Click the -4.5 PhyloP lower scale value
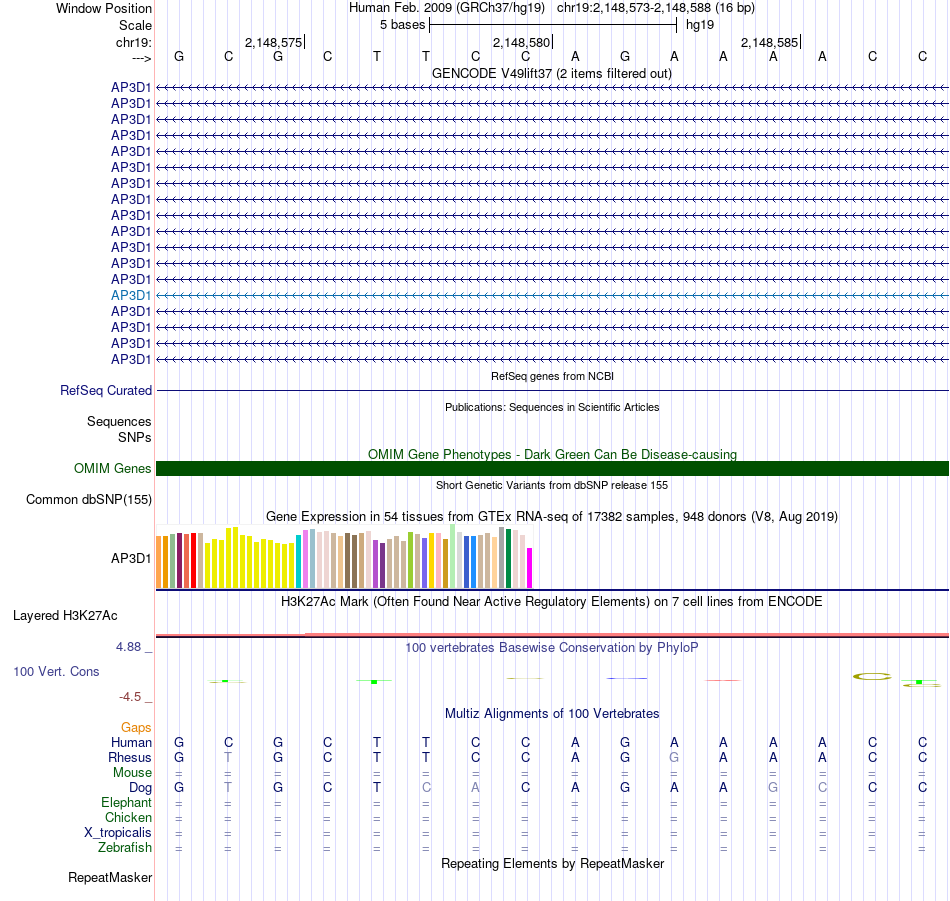Image resolution: width=950 pixels, height=901 pixels. coord(130,697)
